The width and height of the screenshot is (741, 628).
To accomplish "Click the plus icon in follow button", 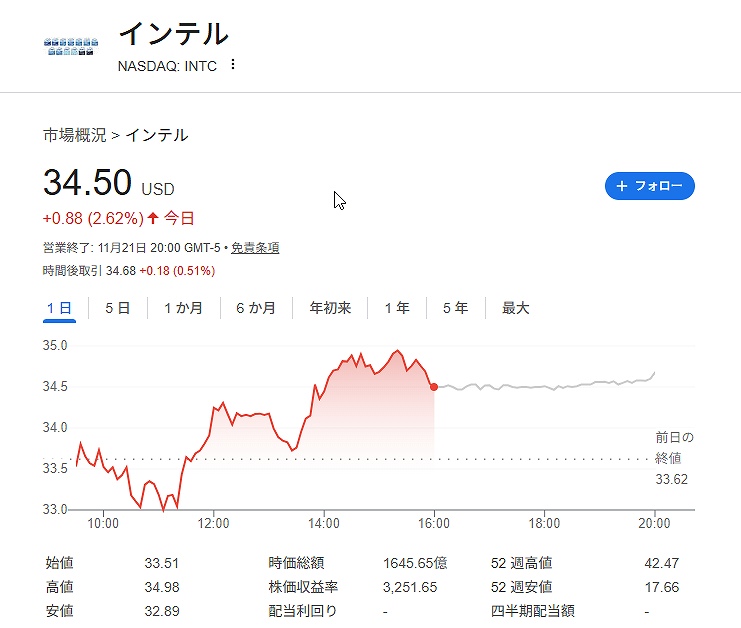I will [x=622, y=186].
